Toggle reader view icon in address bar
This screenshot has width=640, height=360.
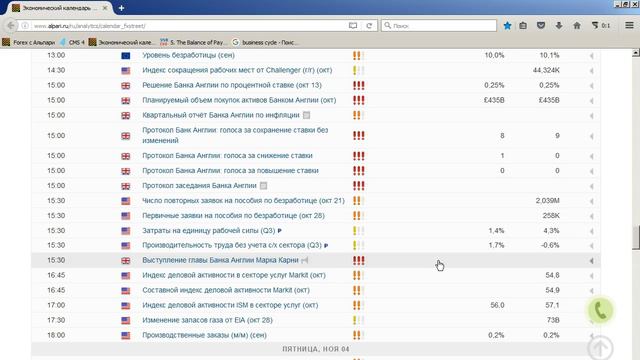[x=353, y=26]
